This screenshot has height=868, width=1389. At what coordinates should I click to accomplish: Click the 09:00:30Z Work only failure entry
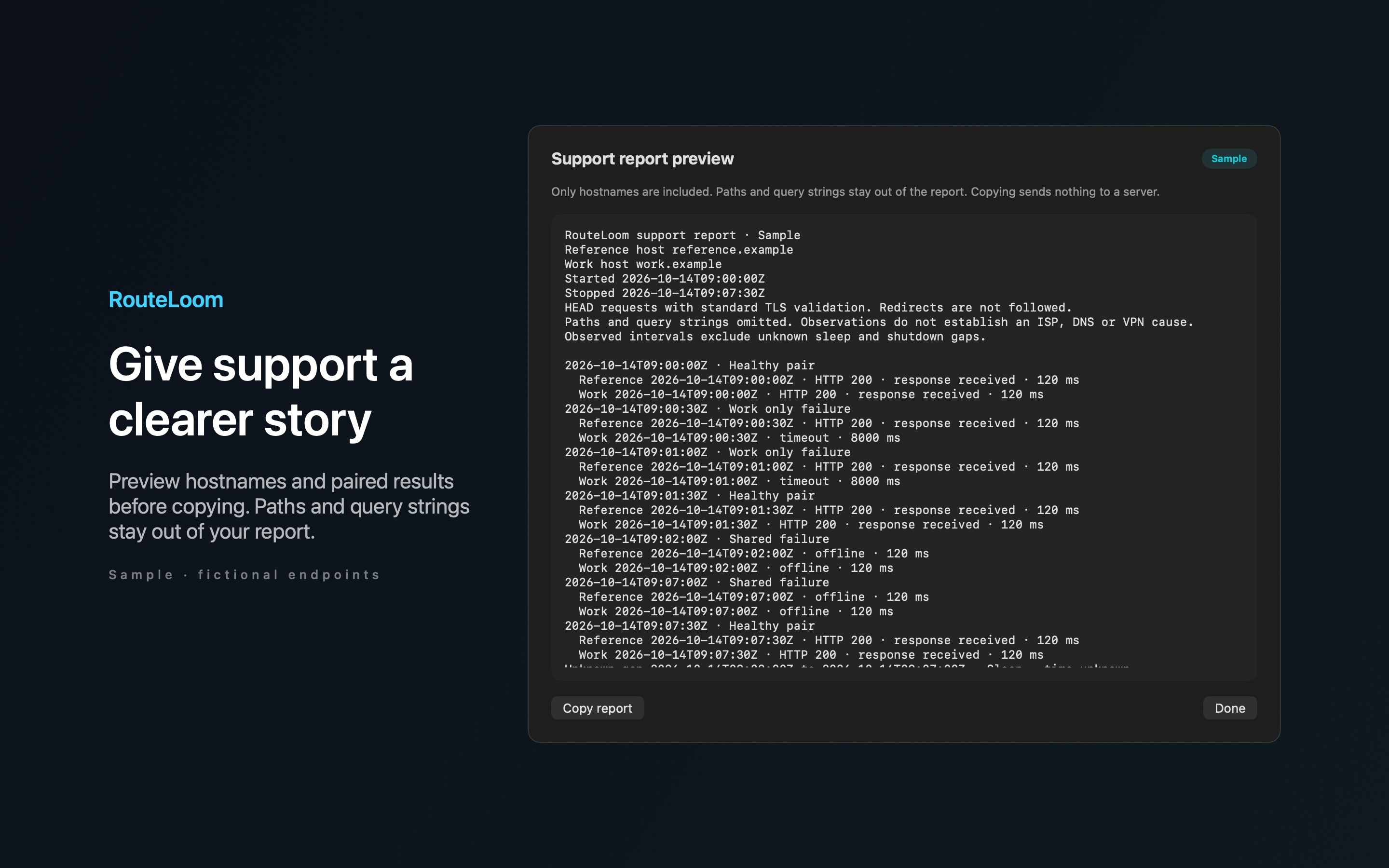pyautogui.click(x=708, y=409)
